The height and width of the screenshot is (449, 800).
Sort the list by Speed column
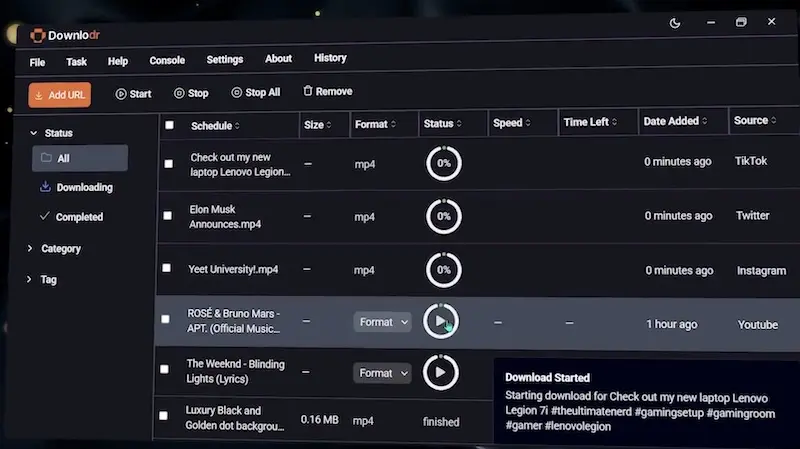click(x=512, y=123)
